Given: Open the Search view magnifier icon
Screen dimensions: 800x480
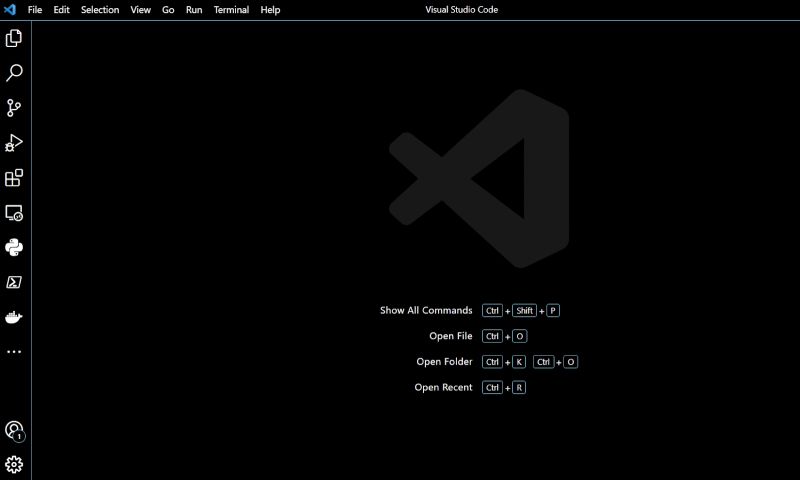Looking at the screenshot, I should point(14,73).
